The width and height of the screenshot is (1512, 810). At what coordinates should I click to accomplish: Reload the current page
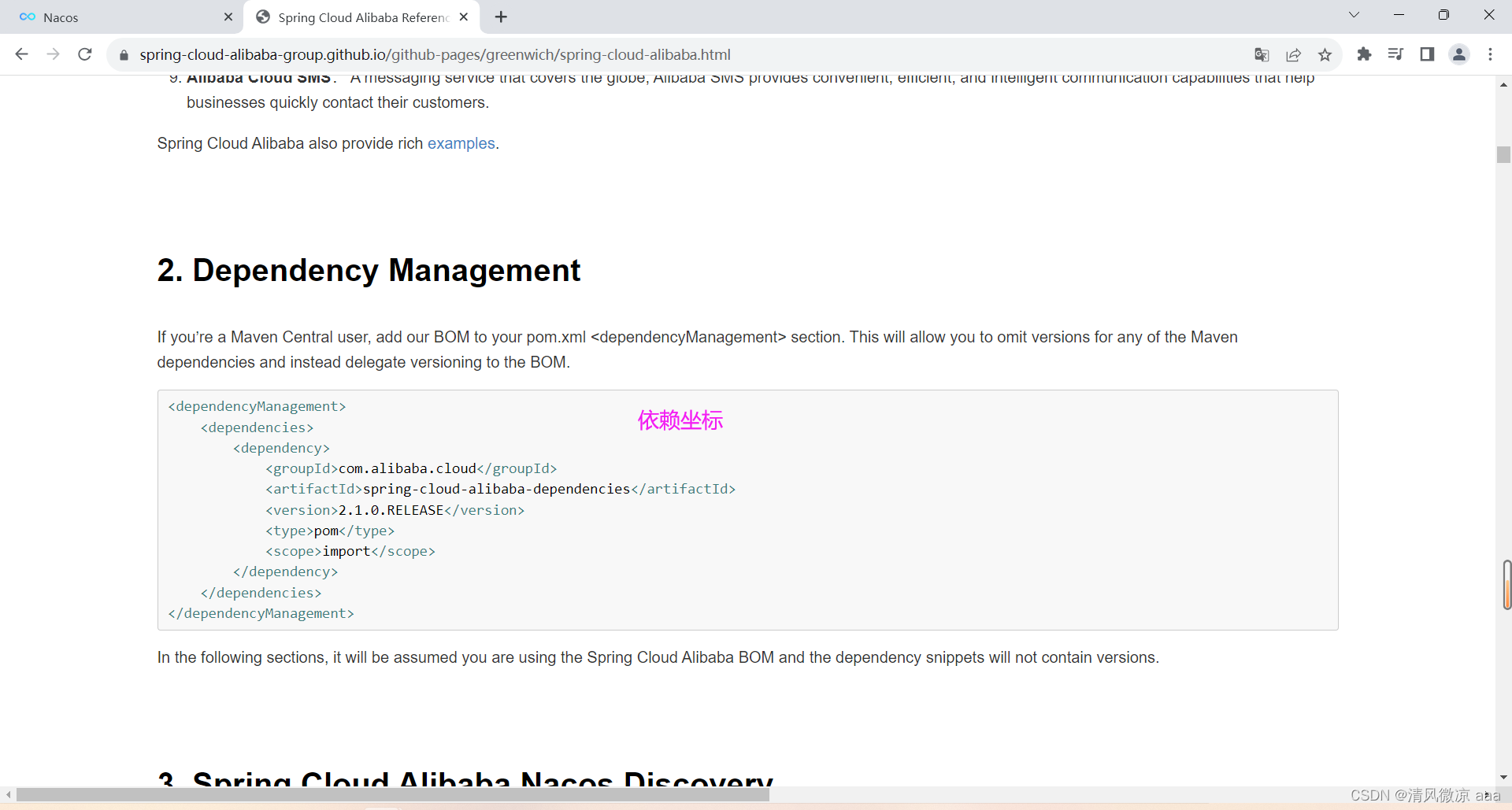(85, 54)
